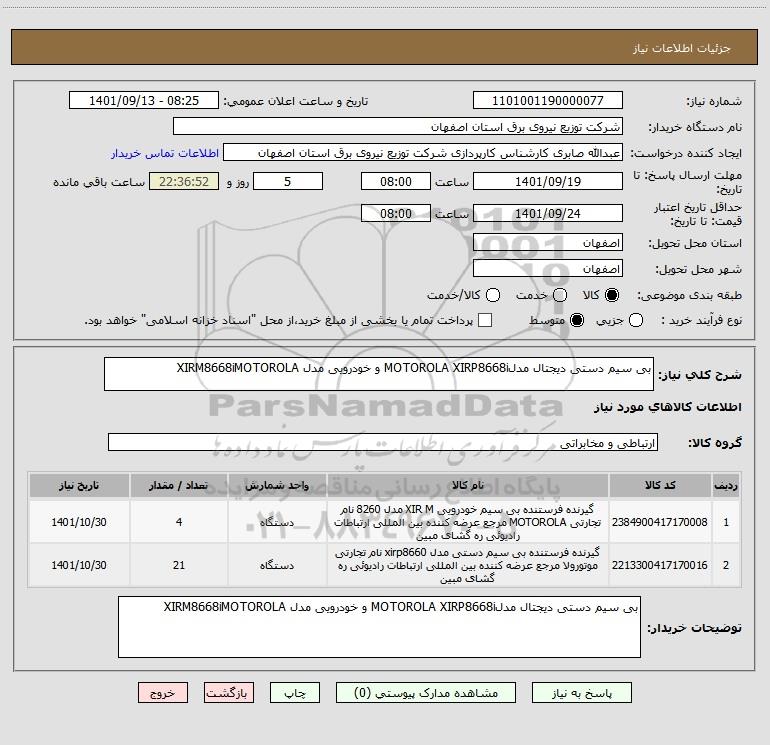Click the response deadline date 1401/09/19 field
This screenshot has height=745, width=770.
click(548, 181)
